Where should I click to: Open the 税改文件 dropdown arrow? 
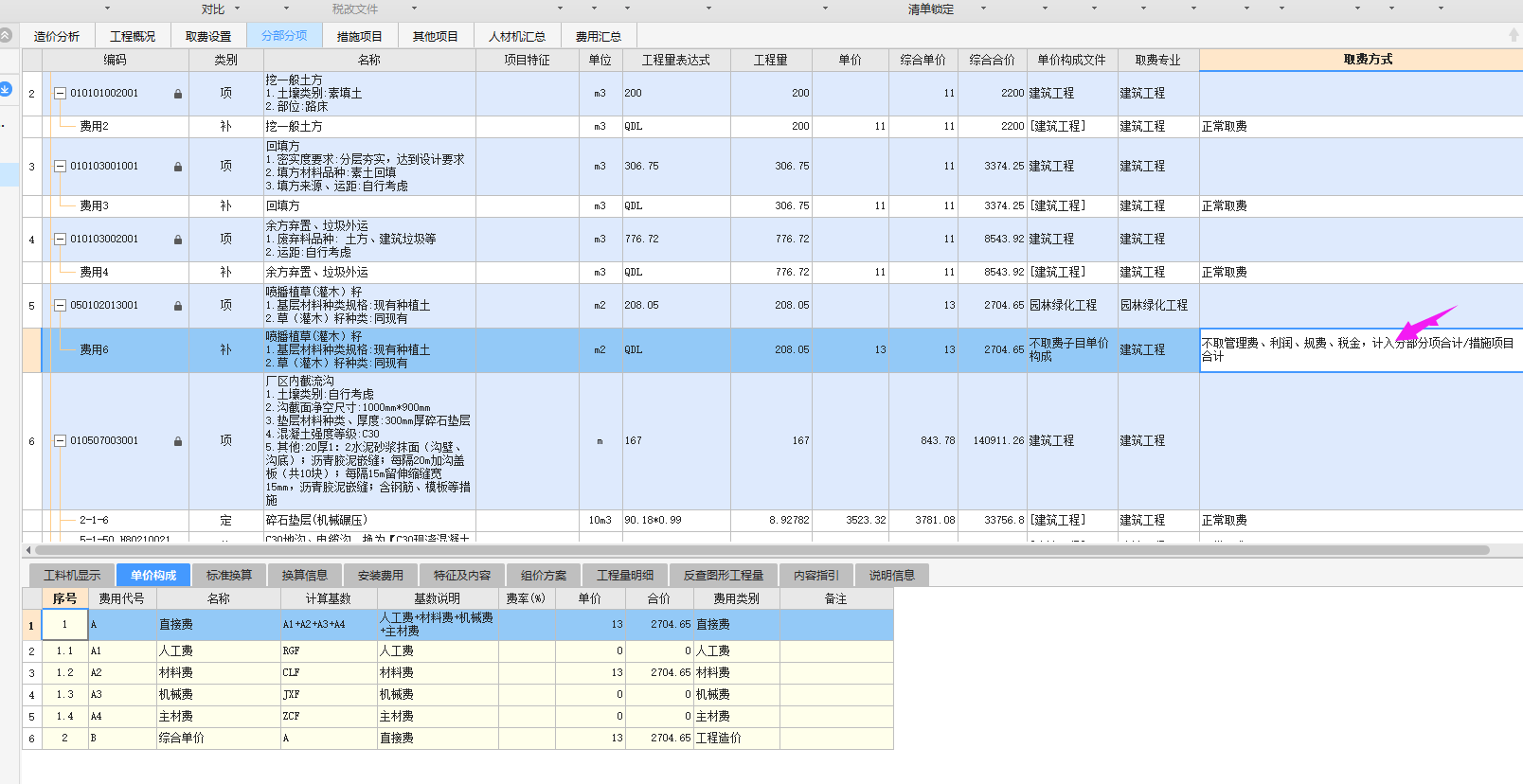(414, 9)
